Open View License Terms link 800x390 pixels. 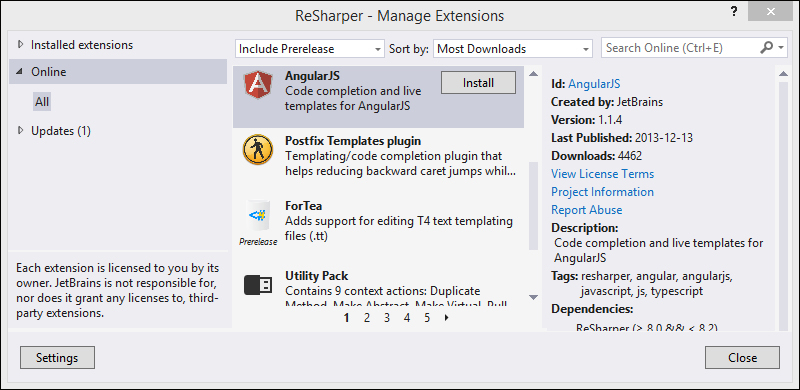pyautogui.click(x=603, y=174)
